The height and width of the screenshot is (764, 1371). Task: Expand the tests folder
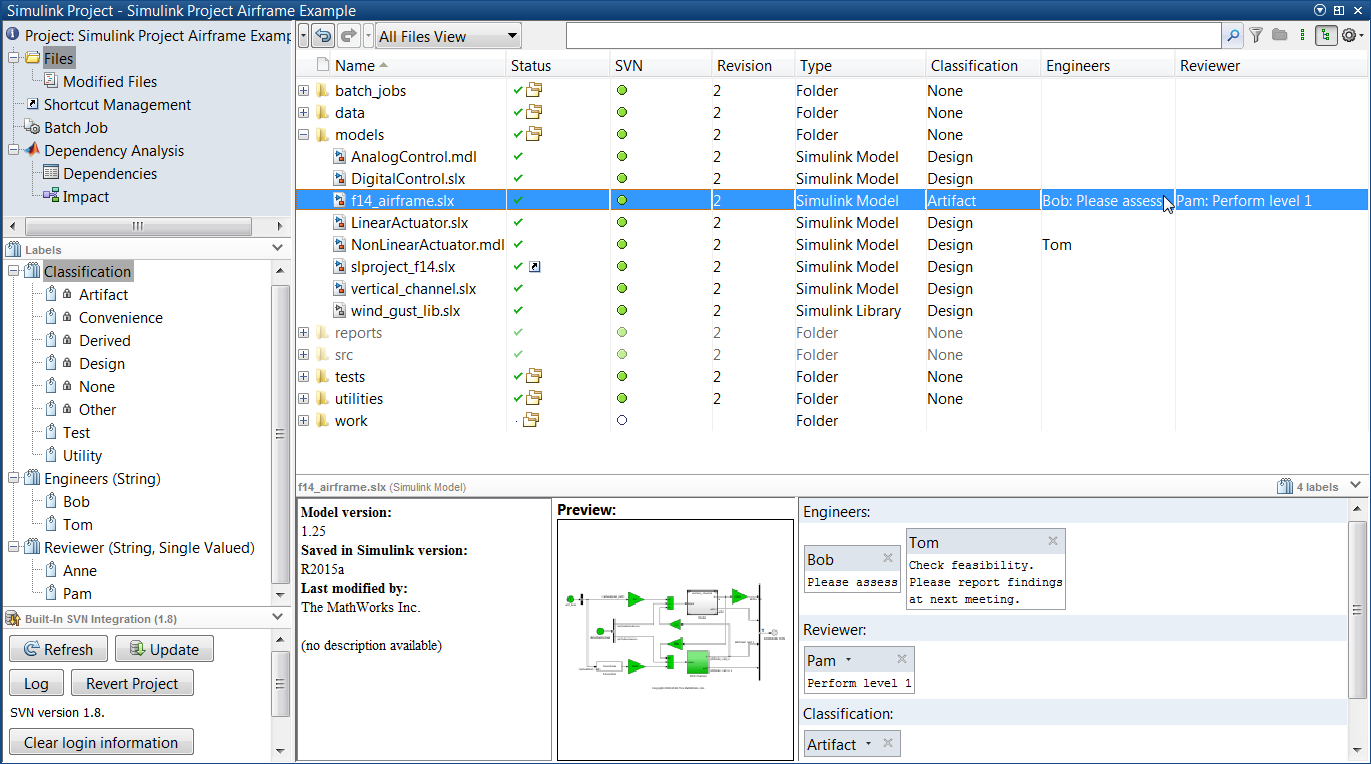pyautogui.click(x=304, y=376)
